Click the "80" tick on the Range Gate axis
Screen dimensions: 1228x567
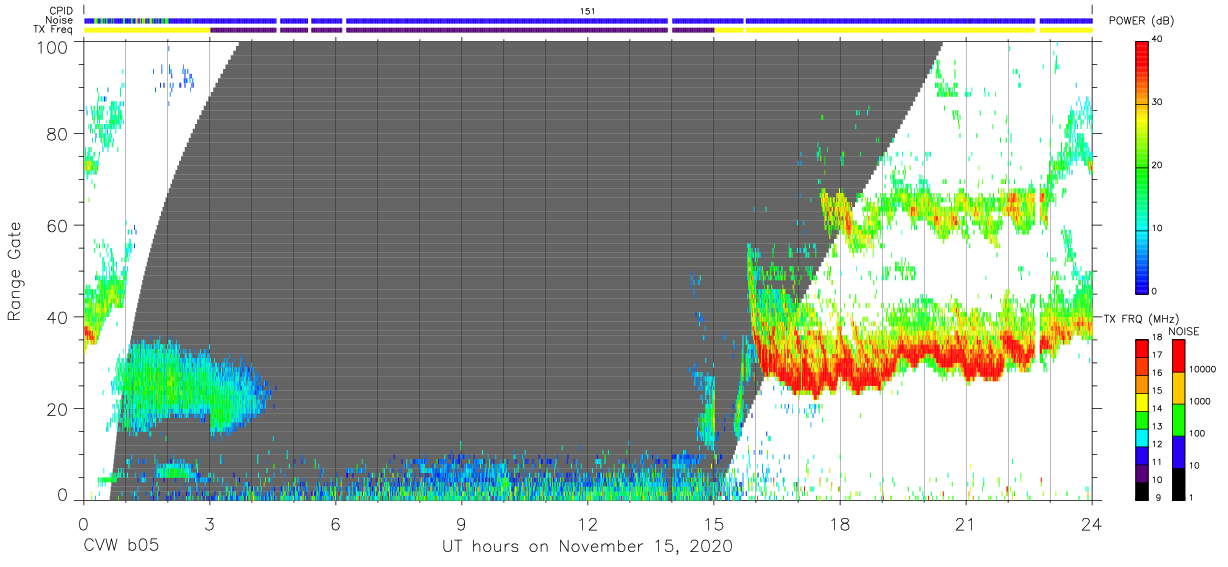(x=58, y=134)
